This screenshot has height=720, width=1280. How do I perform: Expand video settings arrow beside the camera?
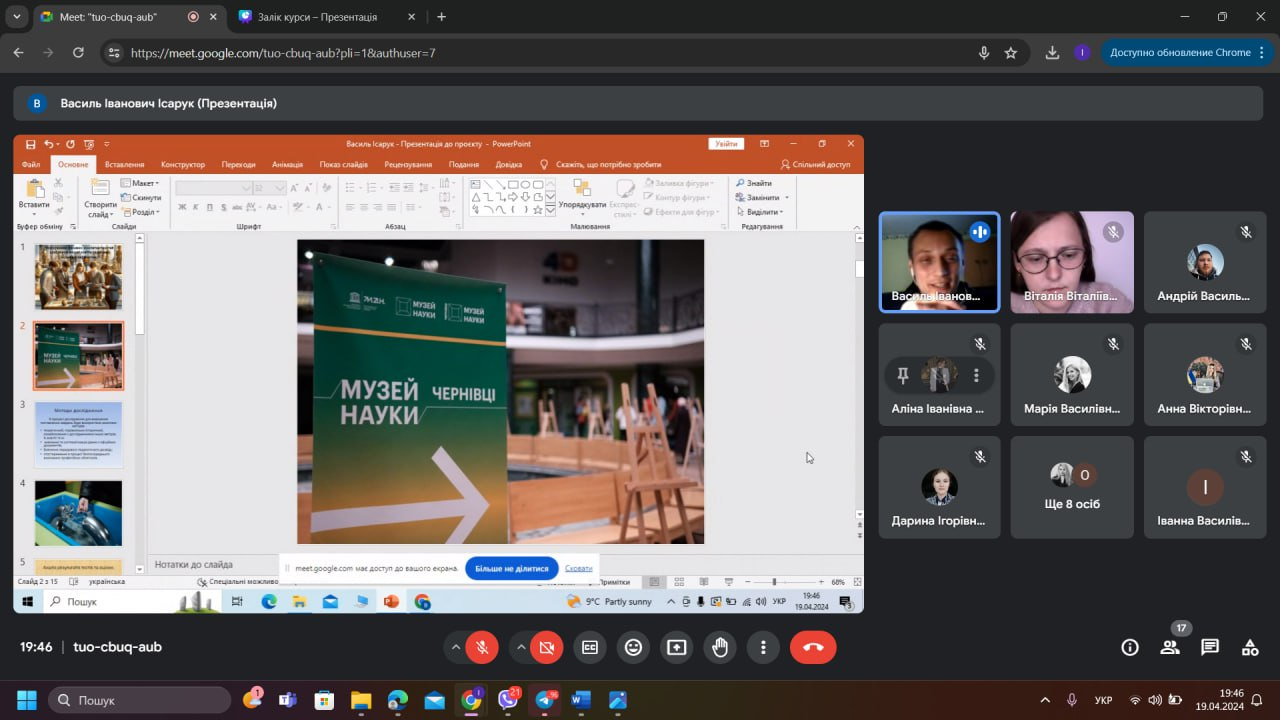[522, 647]
